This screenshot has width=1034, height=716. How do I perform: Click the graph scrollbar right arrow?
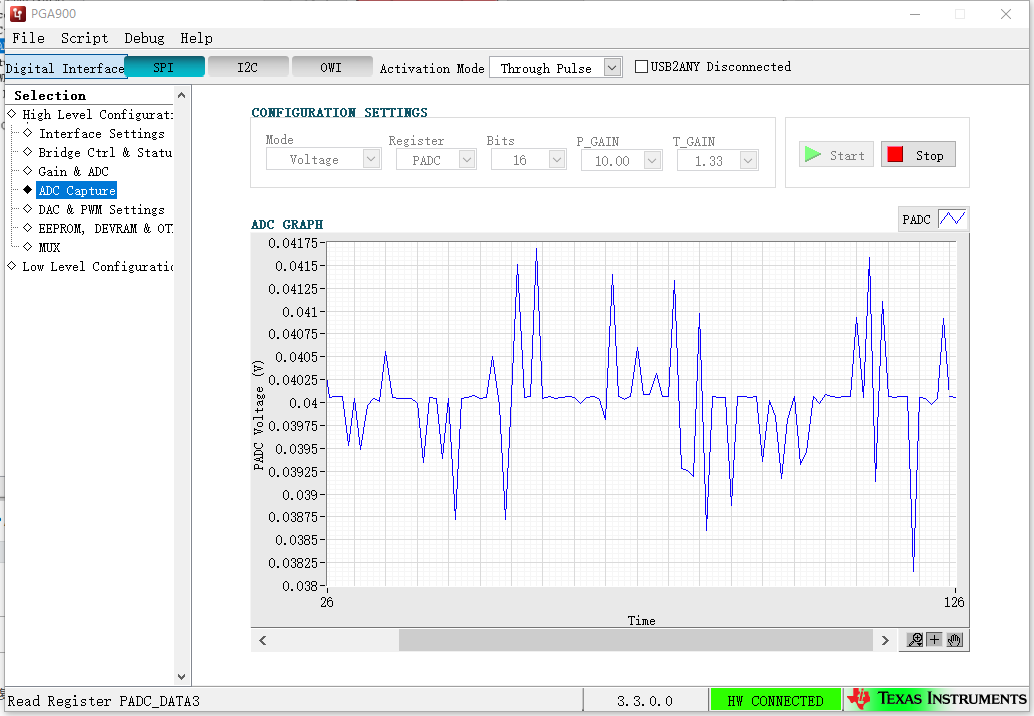[x=885, y=640]
